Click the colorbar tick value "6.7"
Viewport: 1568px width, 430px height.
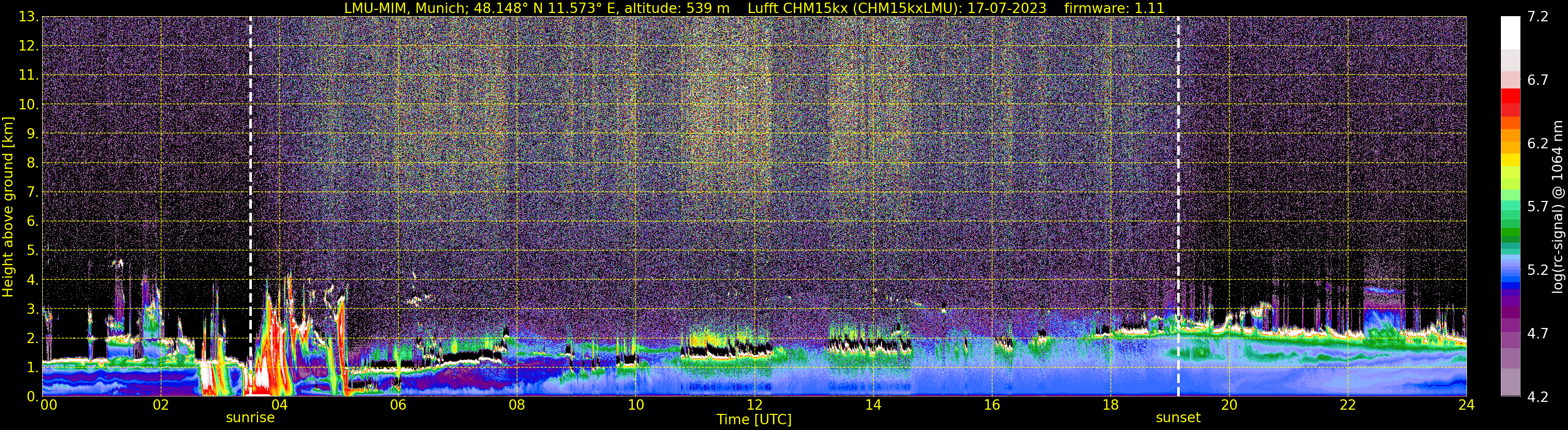click(1538, 80)
